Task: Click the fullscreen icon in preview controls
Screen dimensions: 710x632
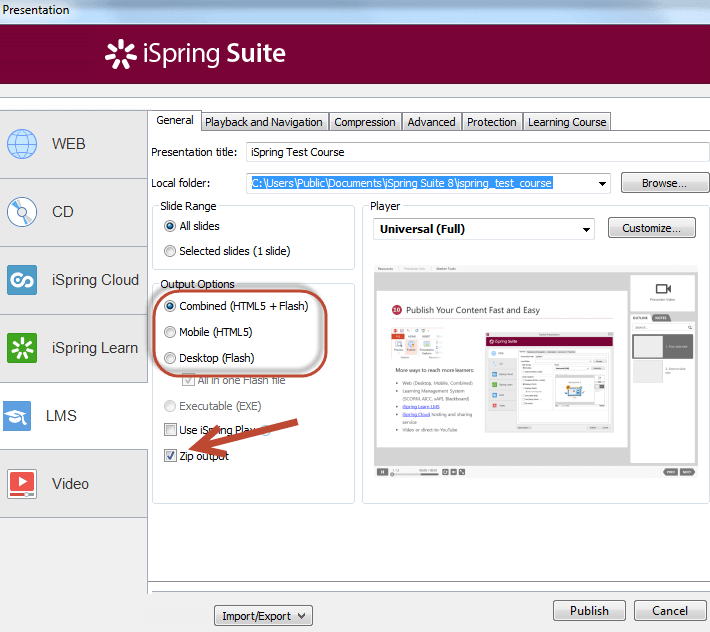Action: pos(462,472)
